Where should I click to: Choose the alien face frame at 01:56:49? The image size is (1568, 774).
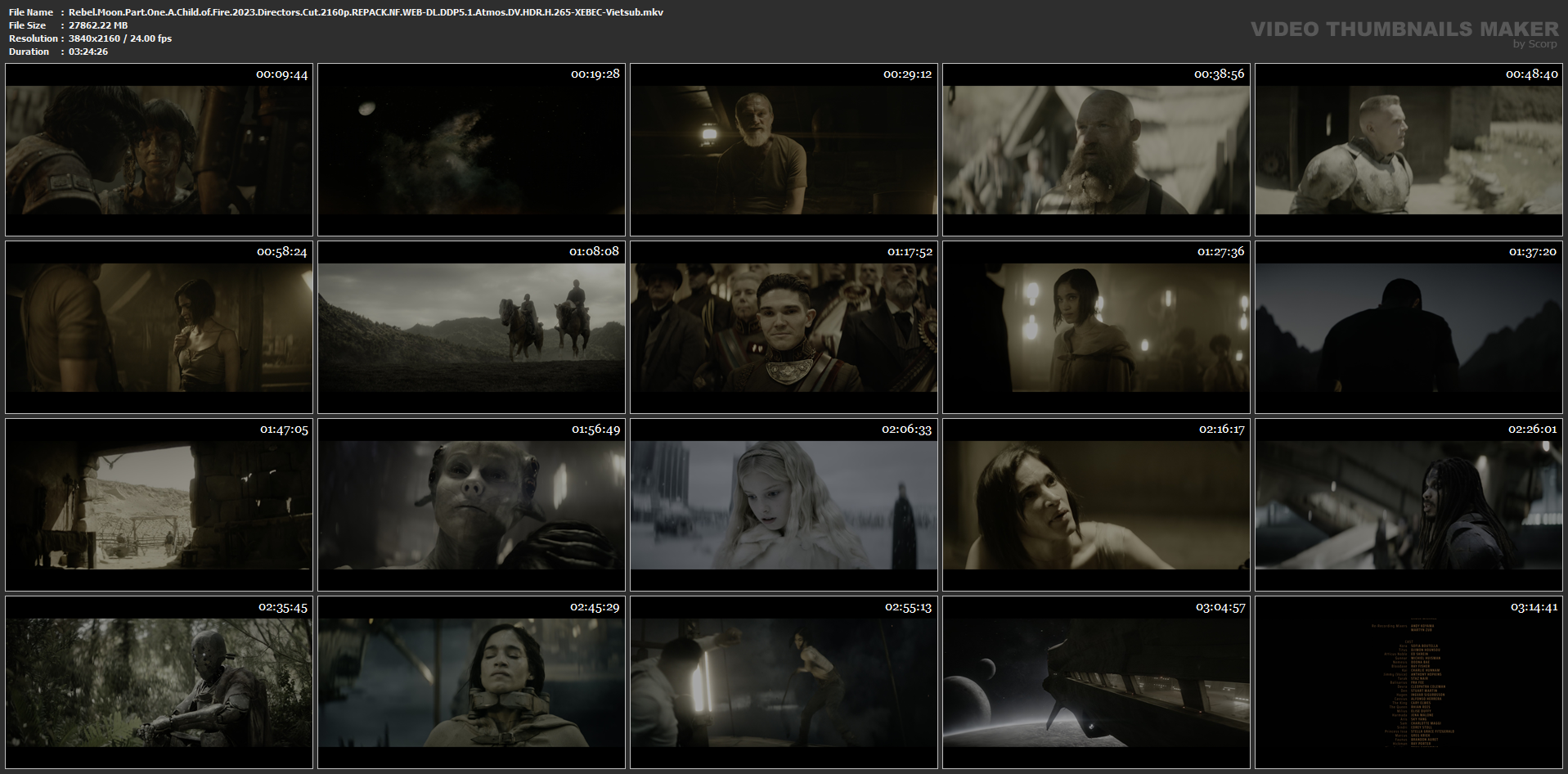point(471,505)
